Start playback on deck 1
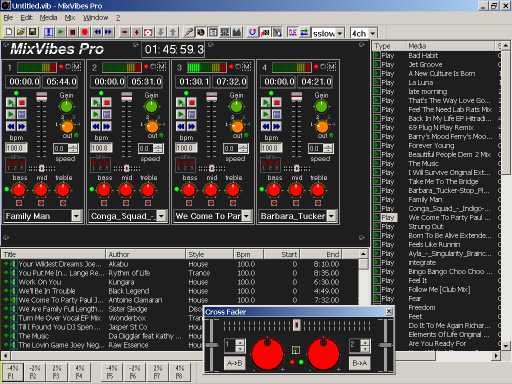512x384 pixels. click(11, 102)
